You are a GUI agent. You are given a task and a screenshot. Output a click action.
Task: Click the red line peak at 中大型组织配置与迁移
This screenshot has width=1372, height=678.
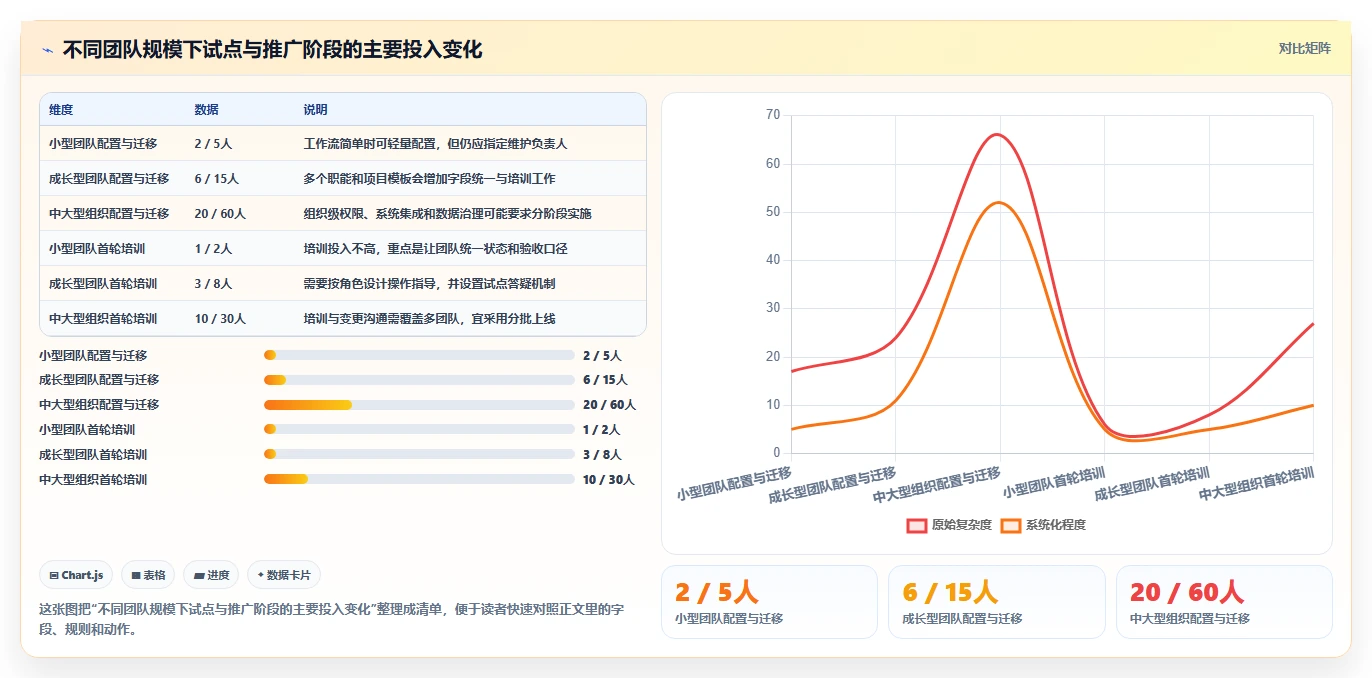pyautogui.click(x=999, y=134)
